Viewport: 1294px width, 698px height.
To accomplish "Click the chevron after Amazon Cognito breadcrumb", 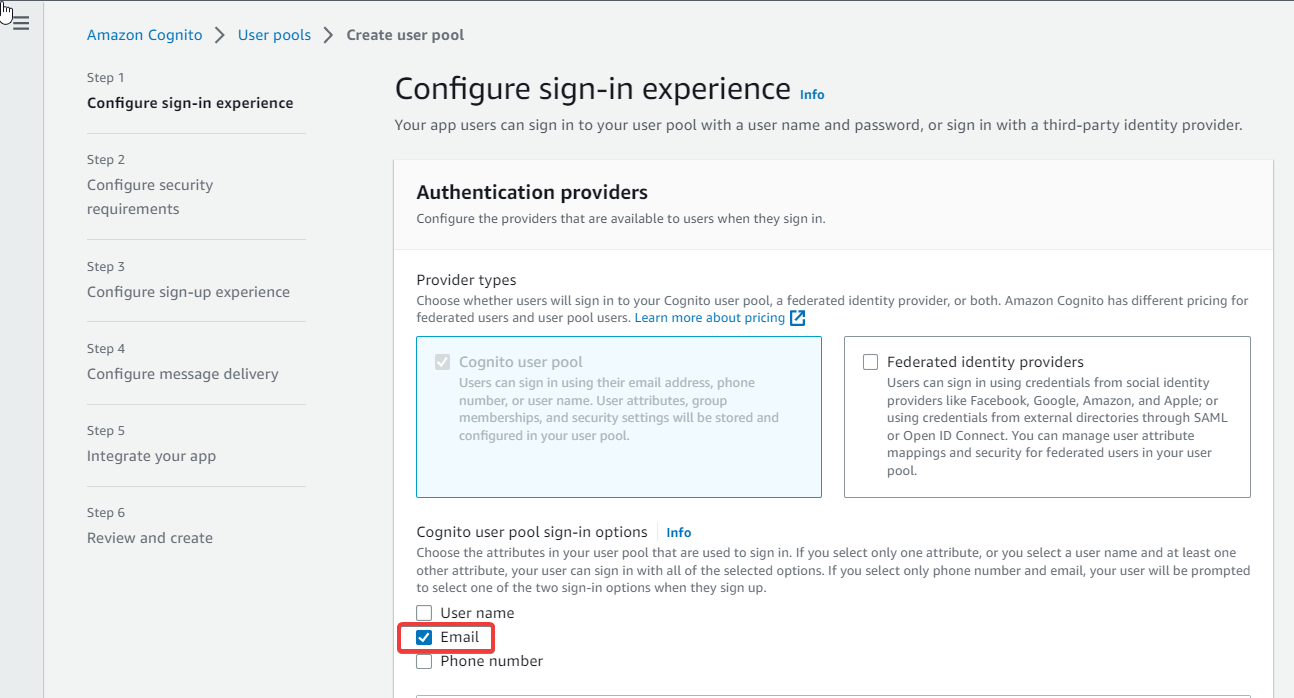I will 220,35.
